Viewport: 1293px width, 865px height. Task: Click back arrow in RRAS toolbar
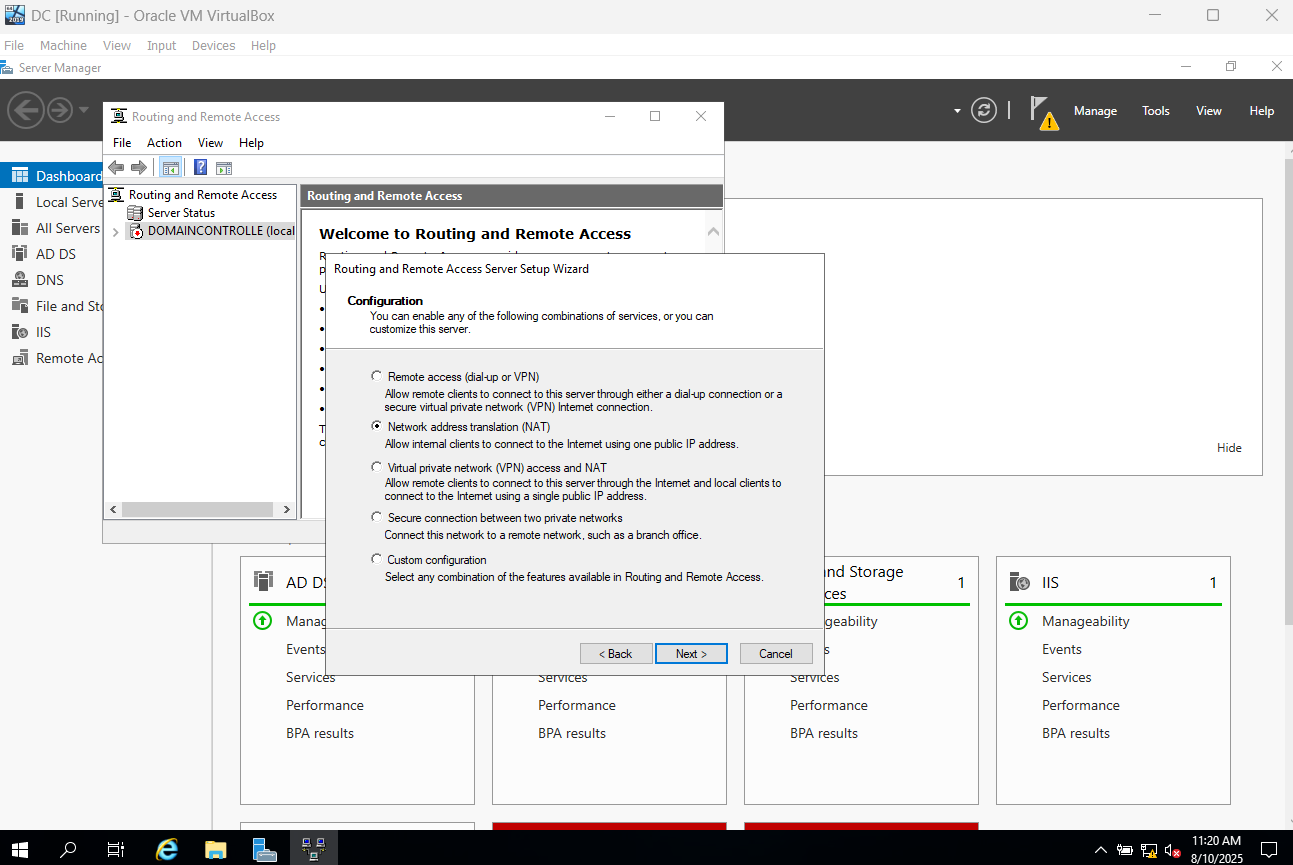[x=116, y=168]
